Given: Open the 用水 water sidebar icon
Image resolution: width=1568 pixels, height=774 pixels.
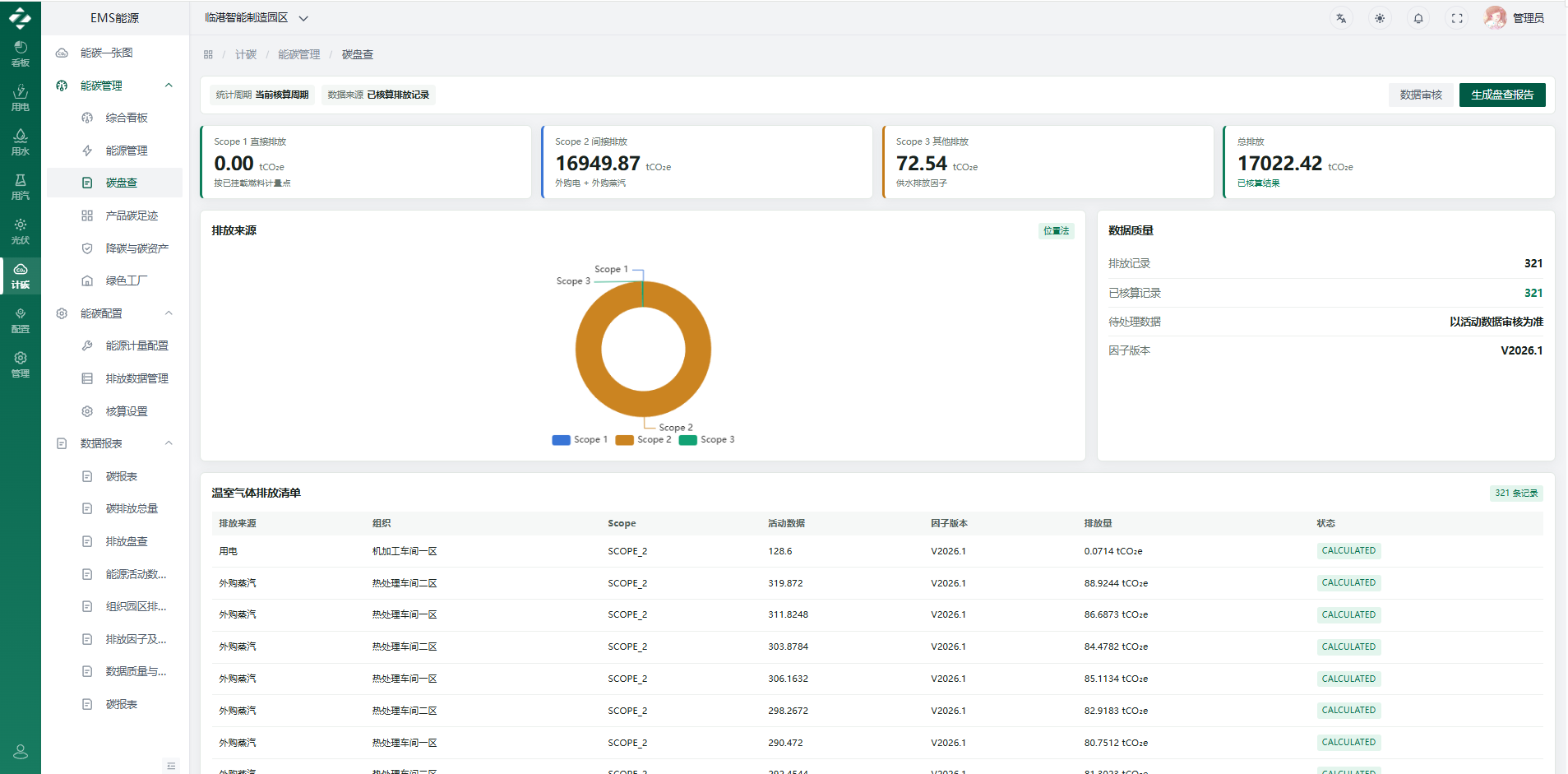Looking at the screenshot, I should pyautogui.click(x=21, y=142).
